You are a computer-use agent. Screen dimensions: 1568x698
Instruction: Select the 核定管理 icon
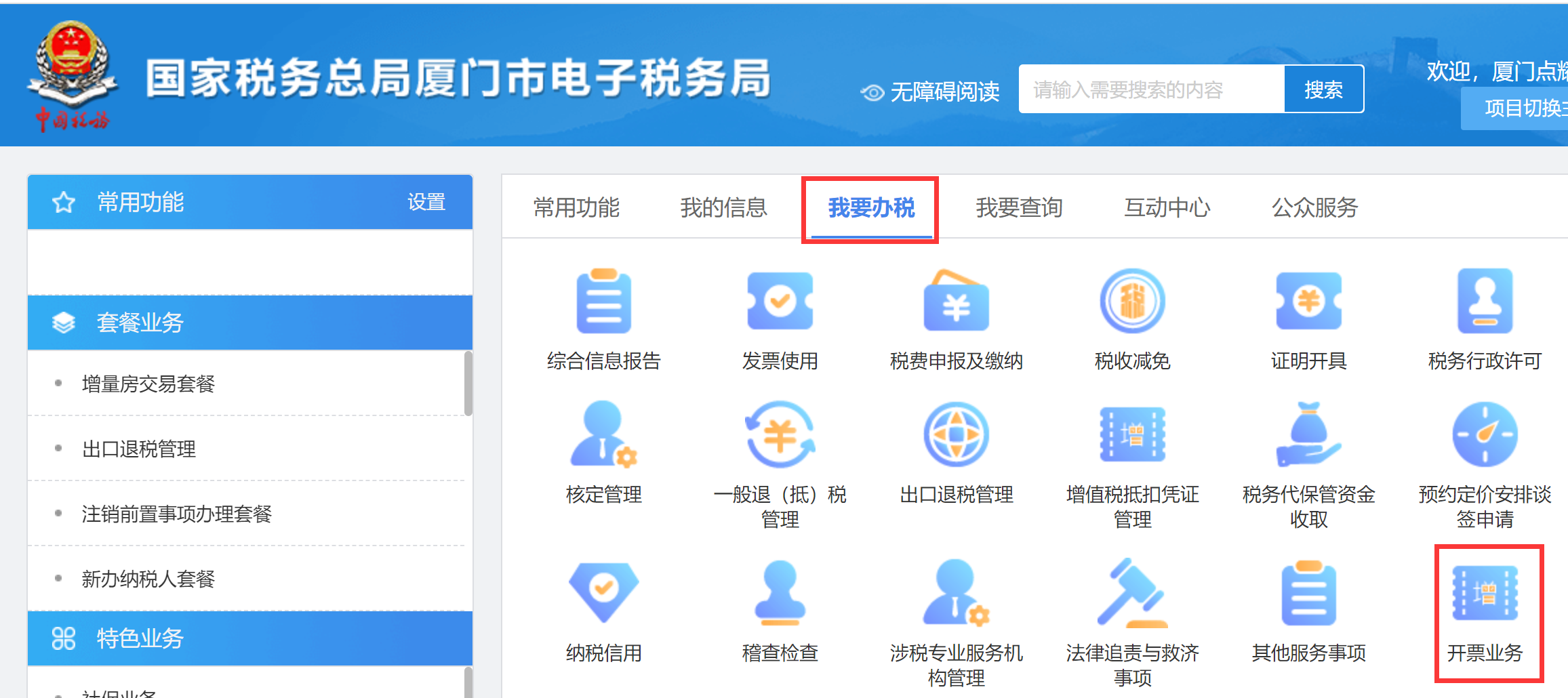click(x=603, y=435)
